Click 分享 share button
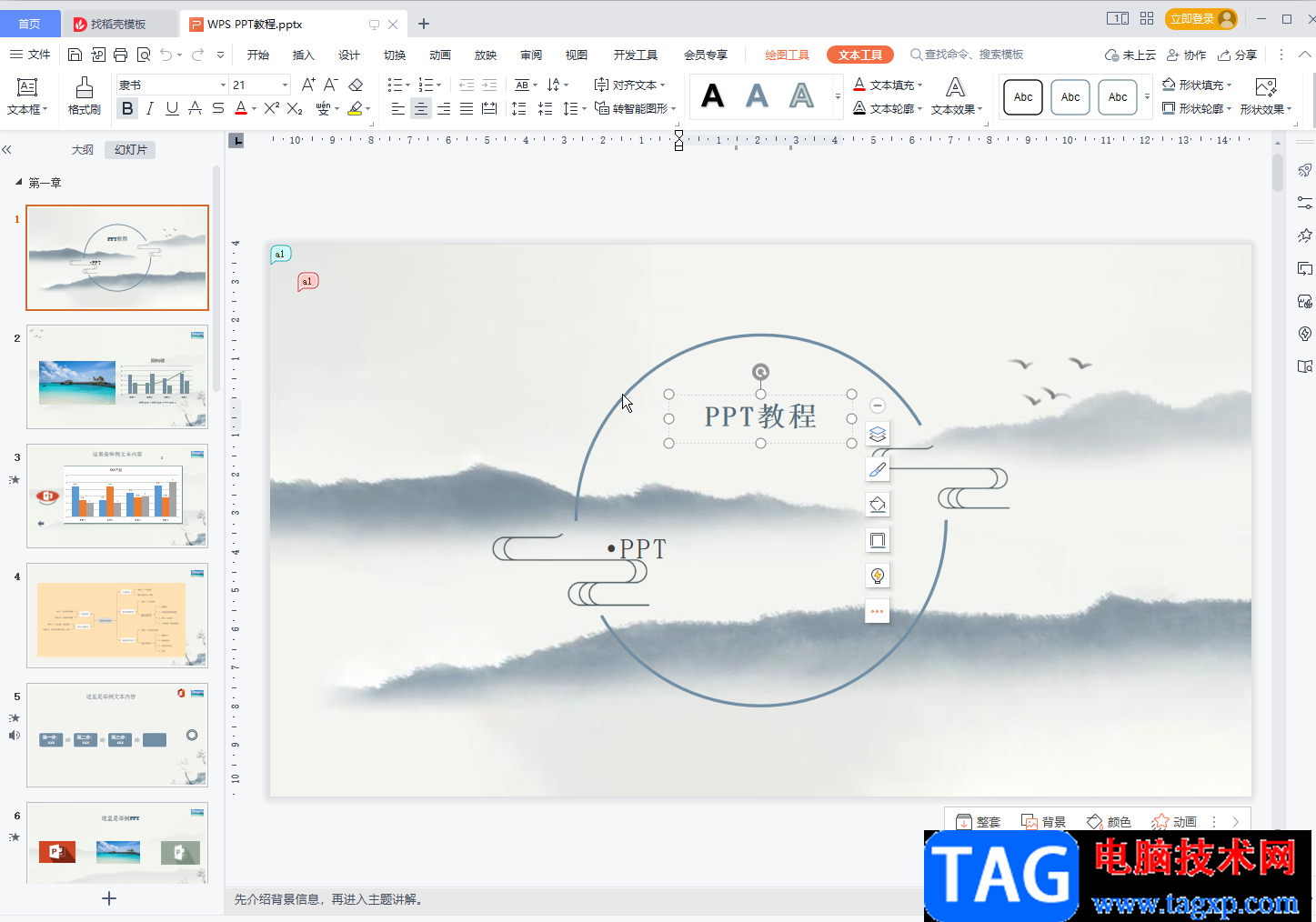 click(x=1238, y=55)
